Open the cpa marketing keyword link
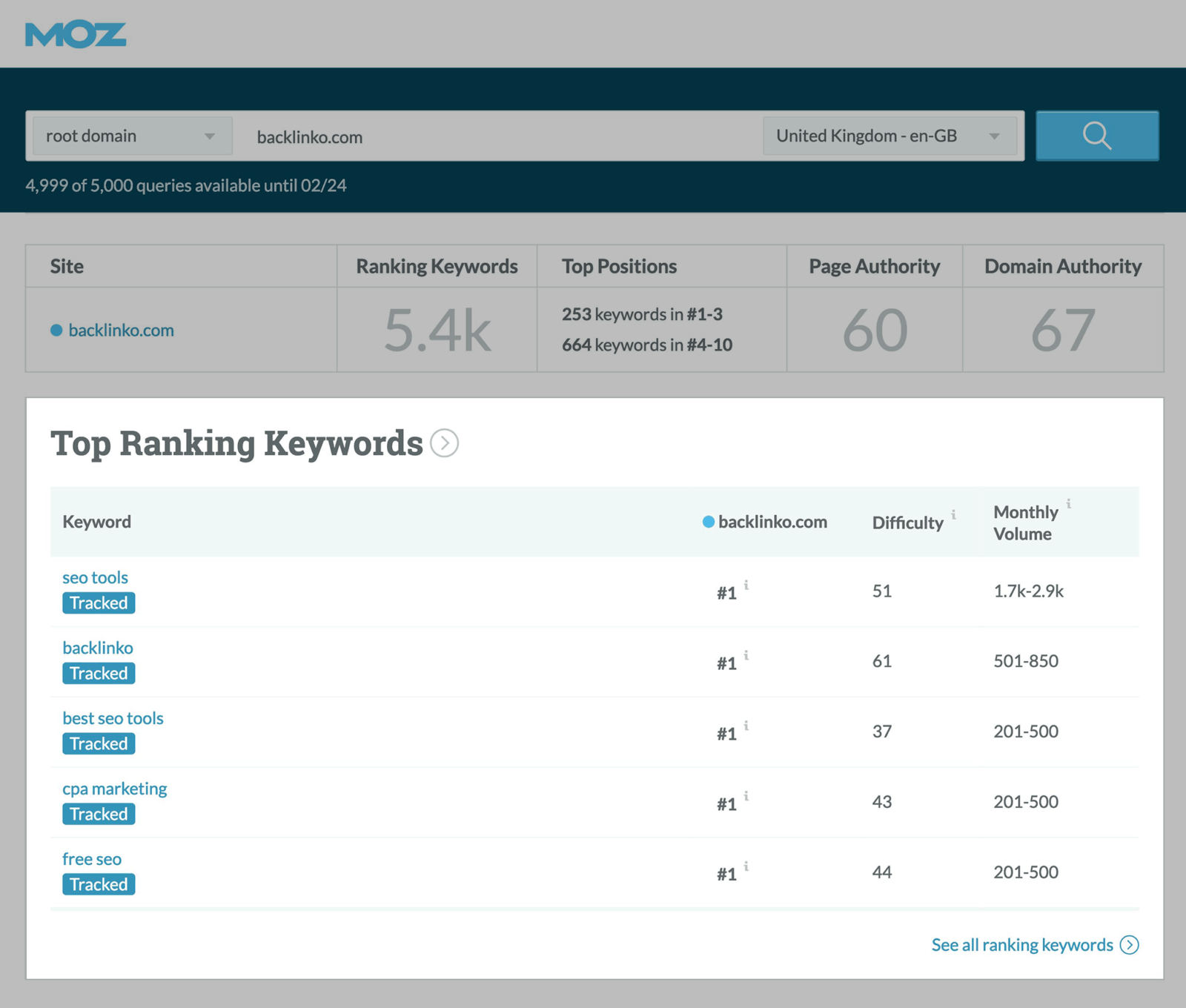This screenshot has width=1186, height=1008. pos(115,789)
